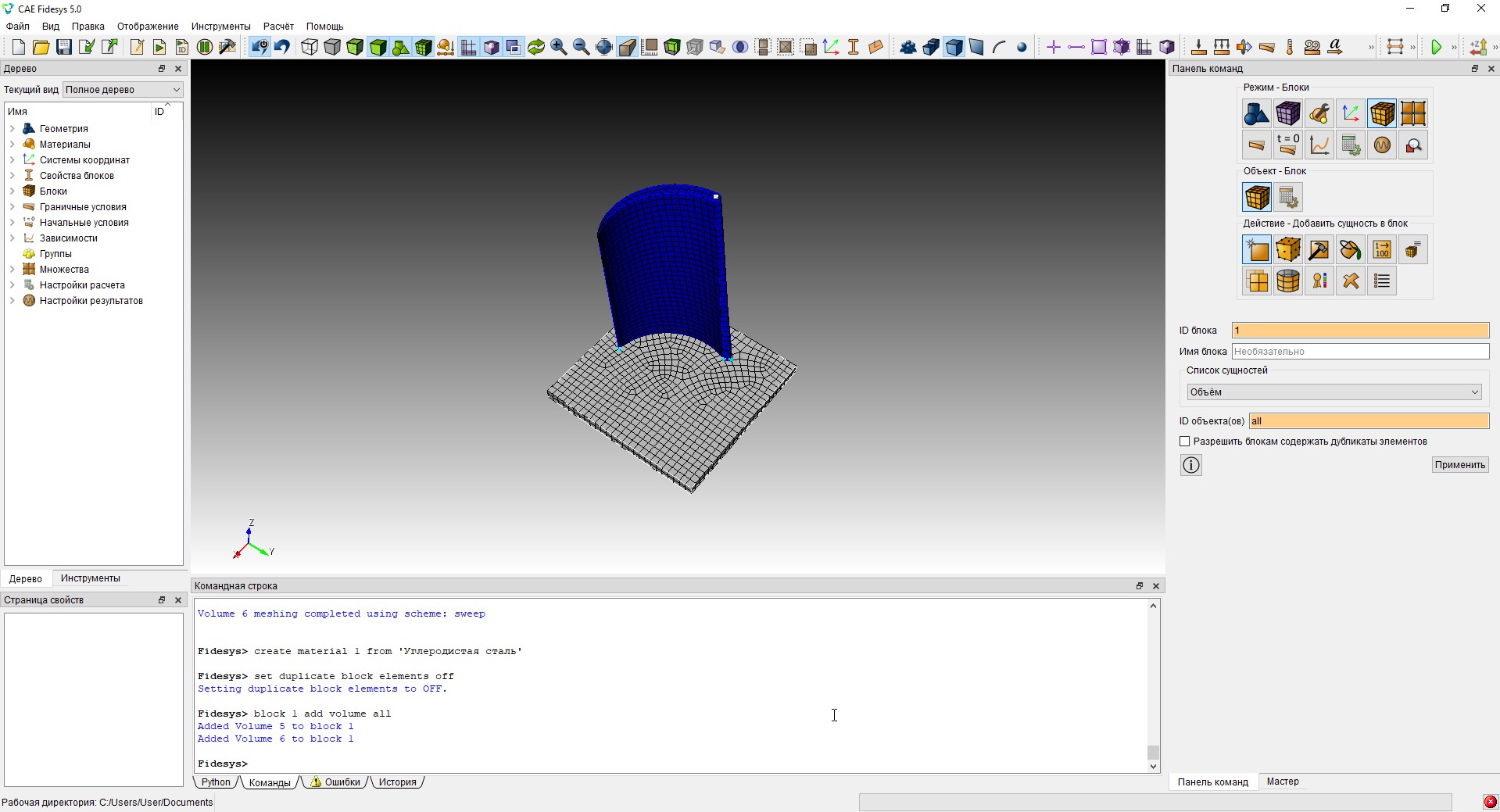Click the command console scroll down arrow
The width and height of the screenshot is (1500, 812).
1153,767
